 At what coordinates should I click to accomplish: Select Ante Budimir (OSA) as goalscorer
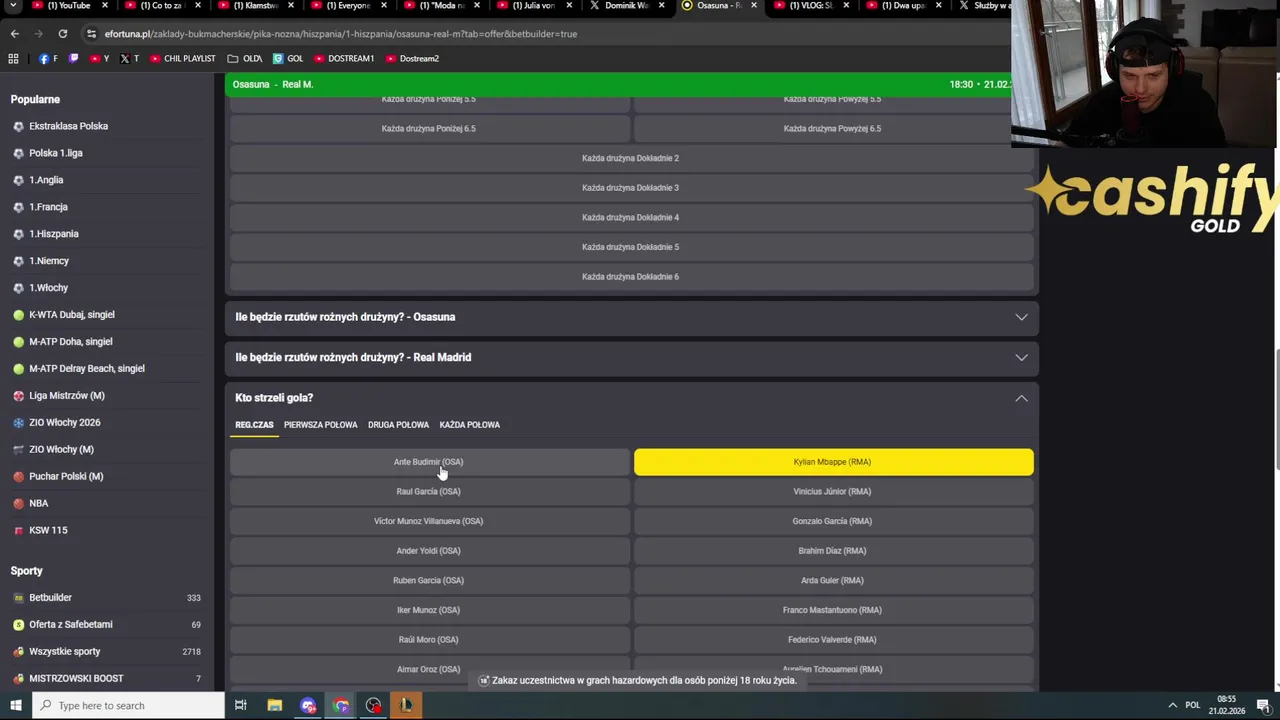click(x=429, y=462)
